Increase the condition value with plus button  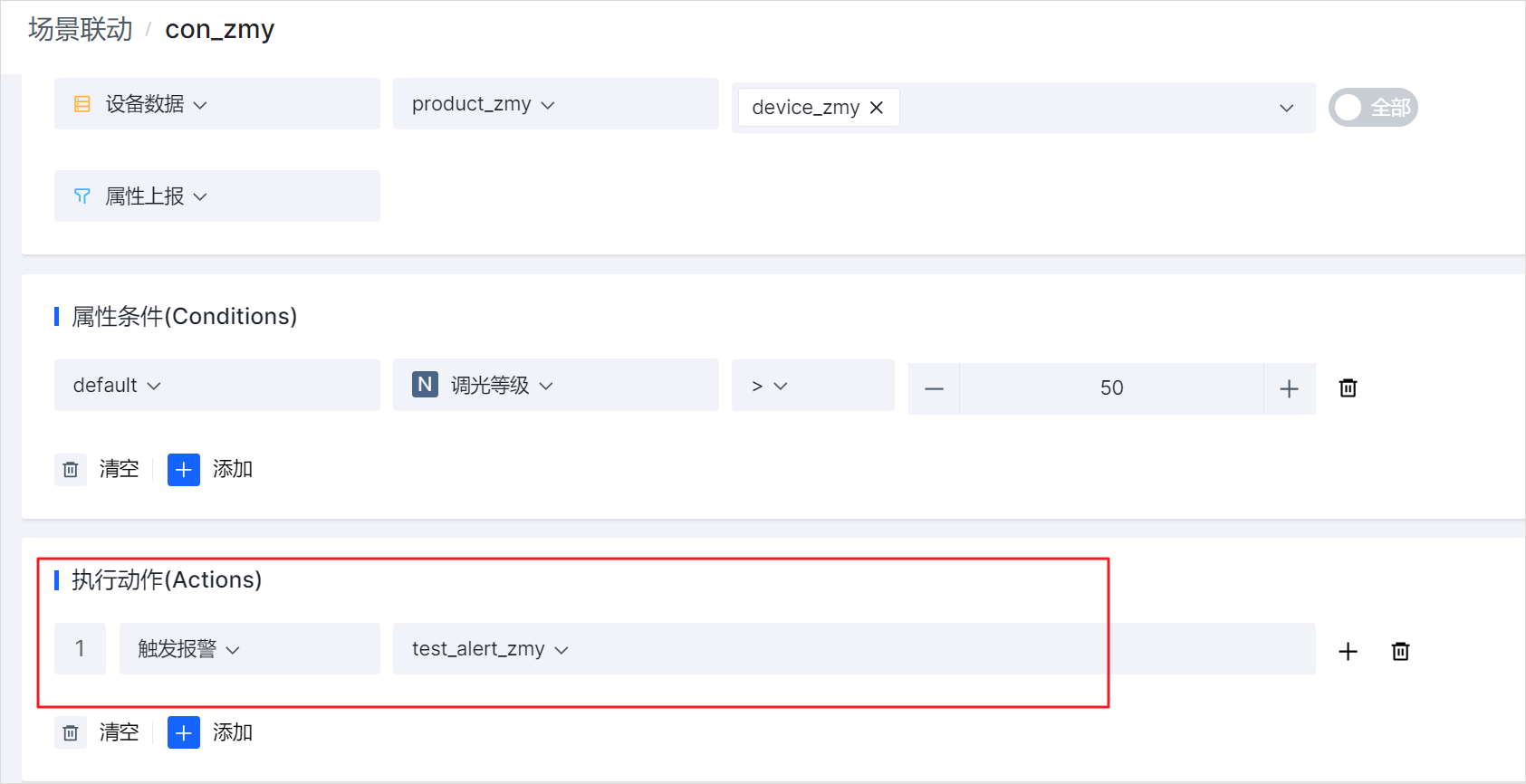coord(1289,388)
